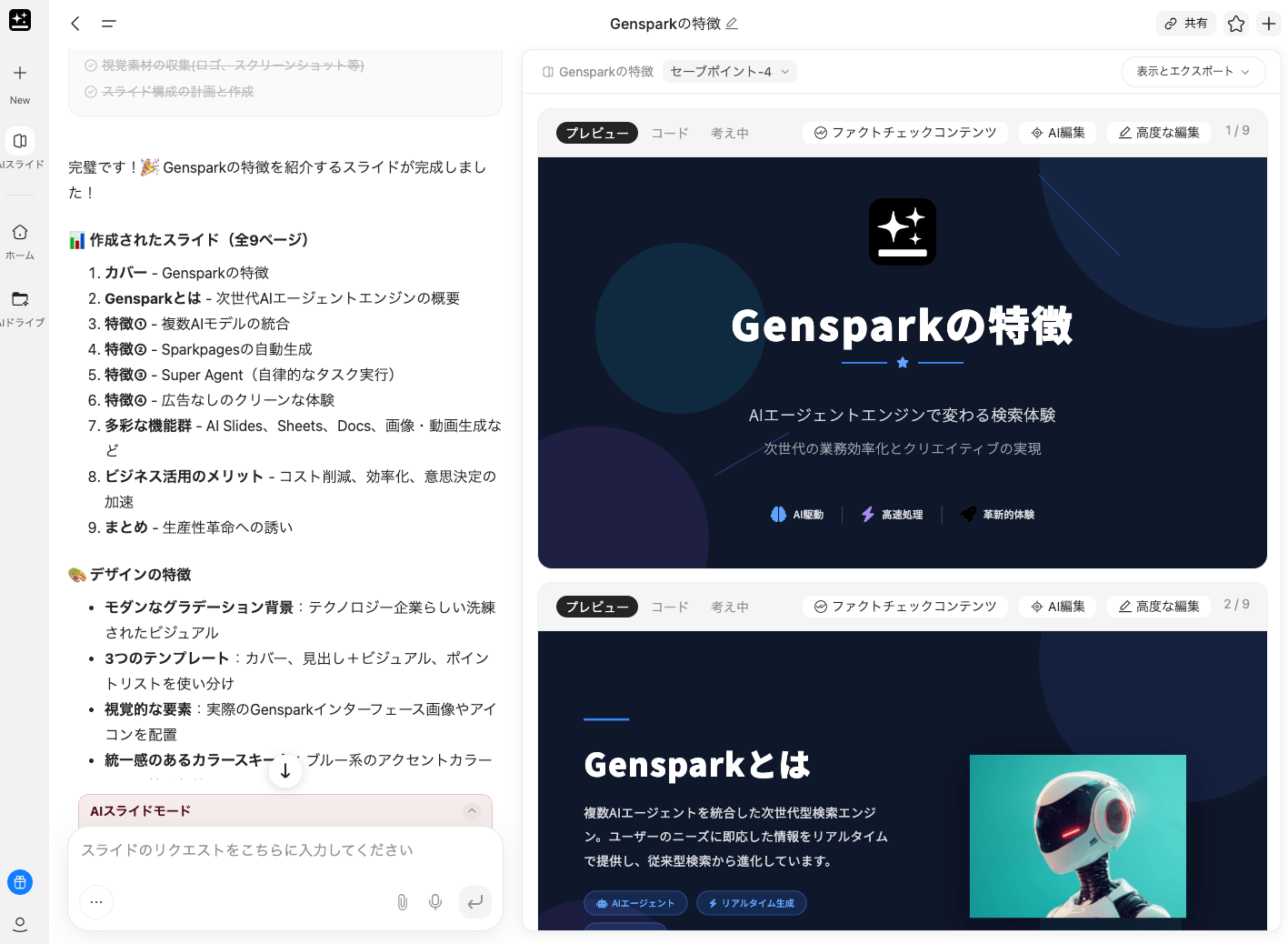Click the paperclip attach file icon
1288x944 pixels.
pos(402,901)
